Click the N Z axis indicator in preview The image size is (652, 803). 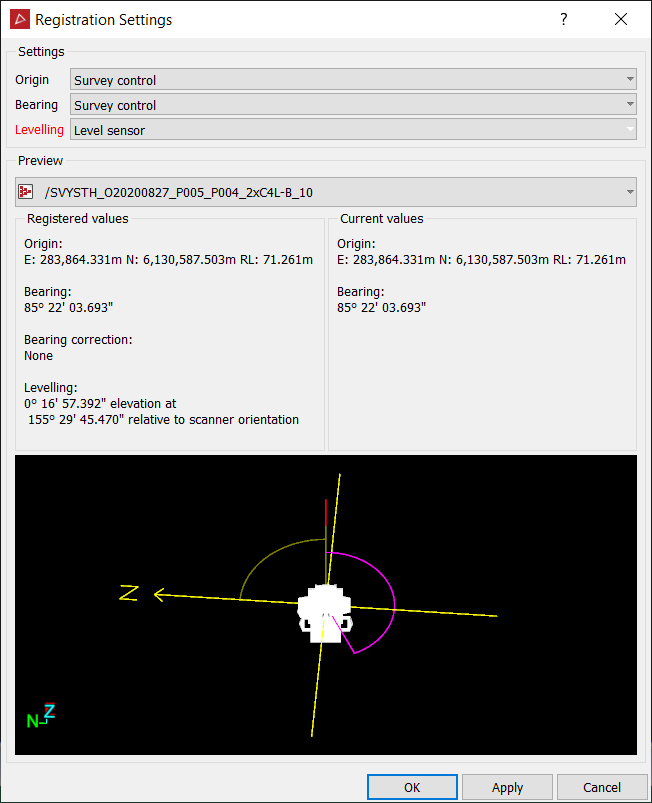point(40,715)
